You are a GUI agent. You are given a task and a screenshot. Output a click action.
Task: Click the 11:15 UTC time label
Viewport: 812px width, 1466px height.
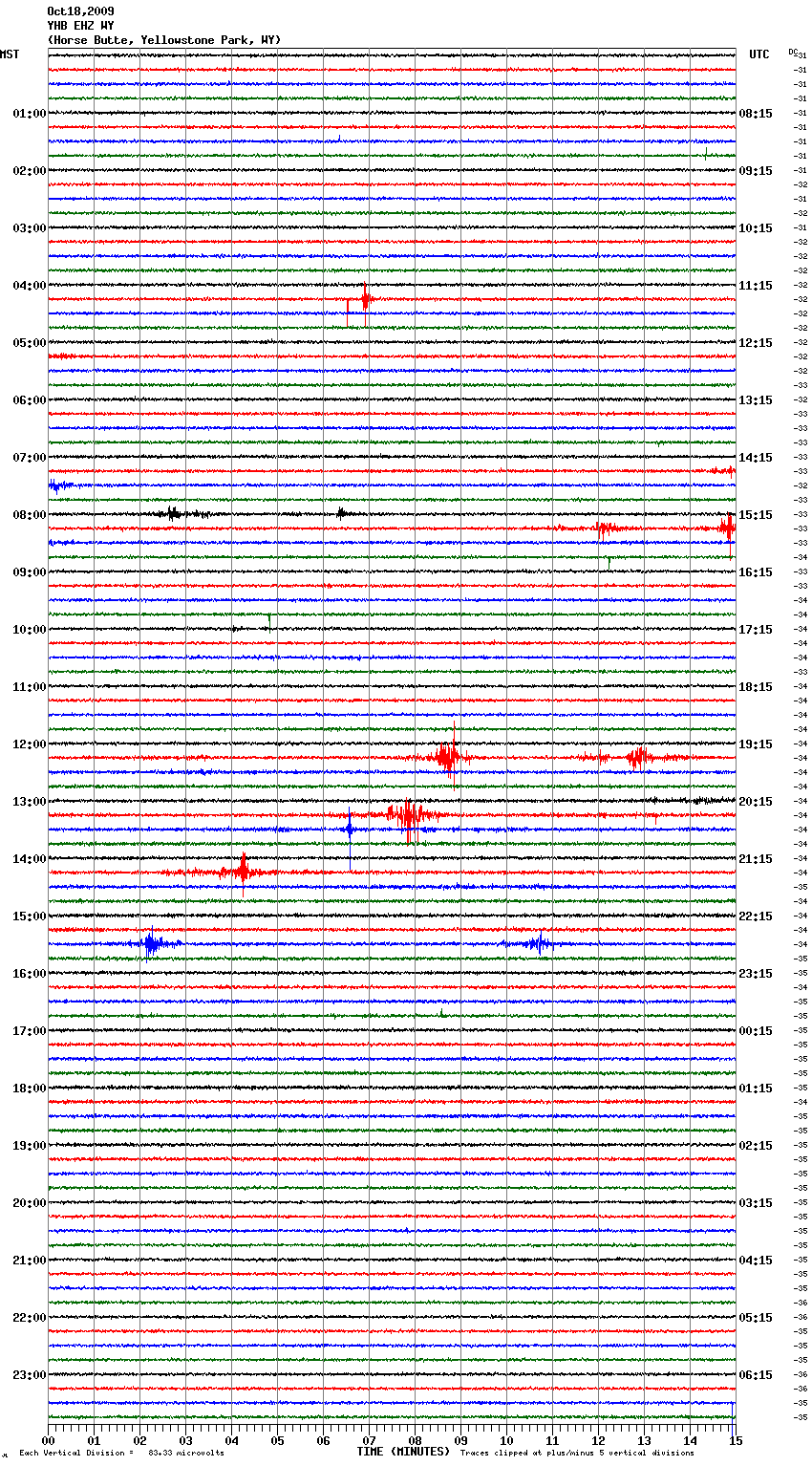coord(756,286)
